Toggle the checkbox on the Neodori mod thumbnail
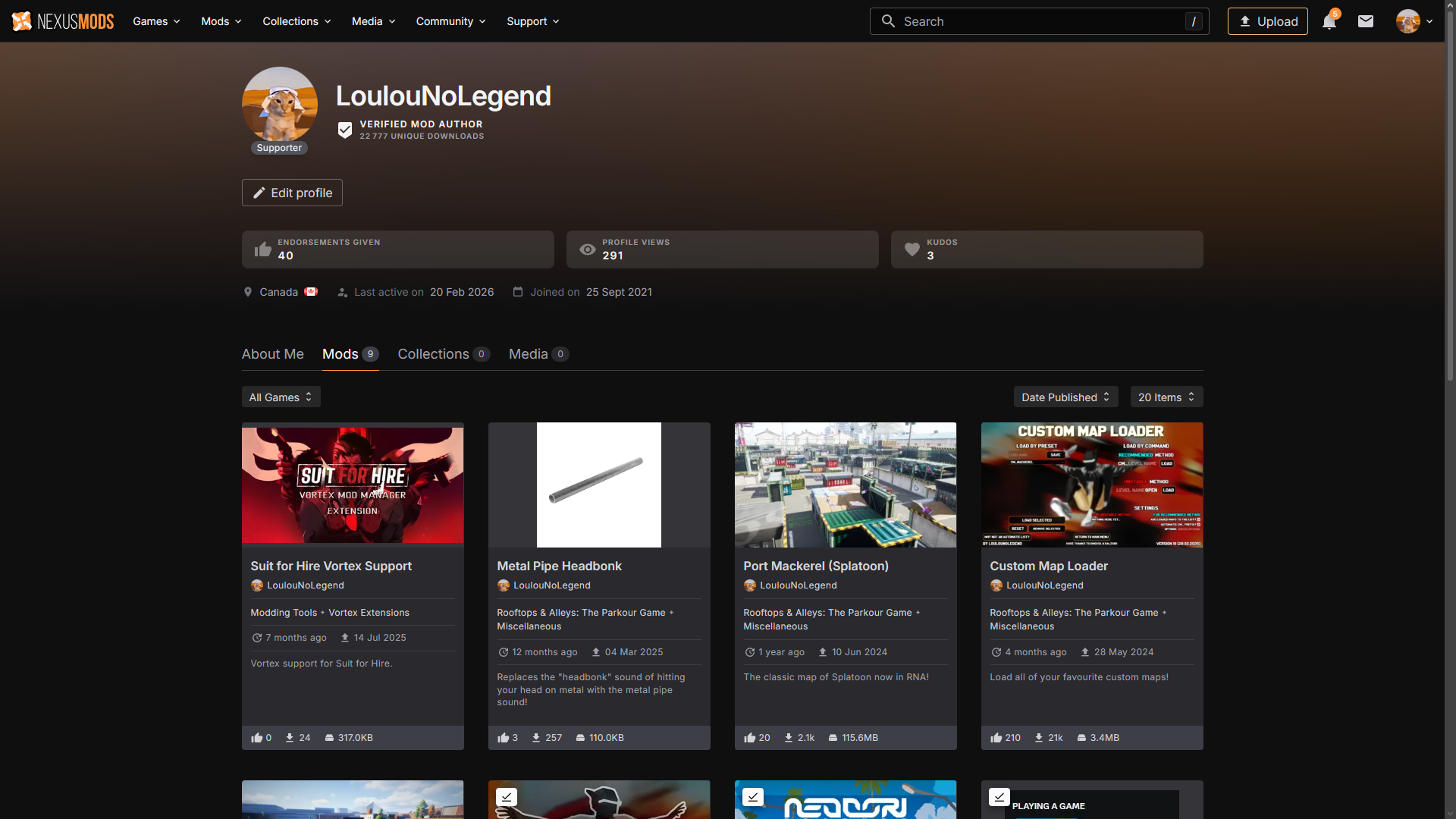This screenshot has height=819, width=1456. [752, 797]
